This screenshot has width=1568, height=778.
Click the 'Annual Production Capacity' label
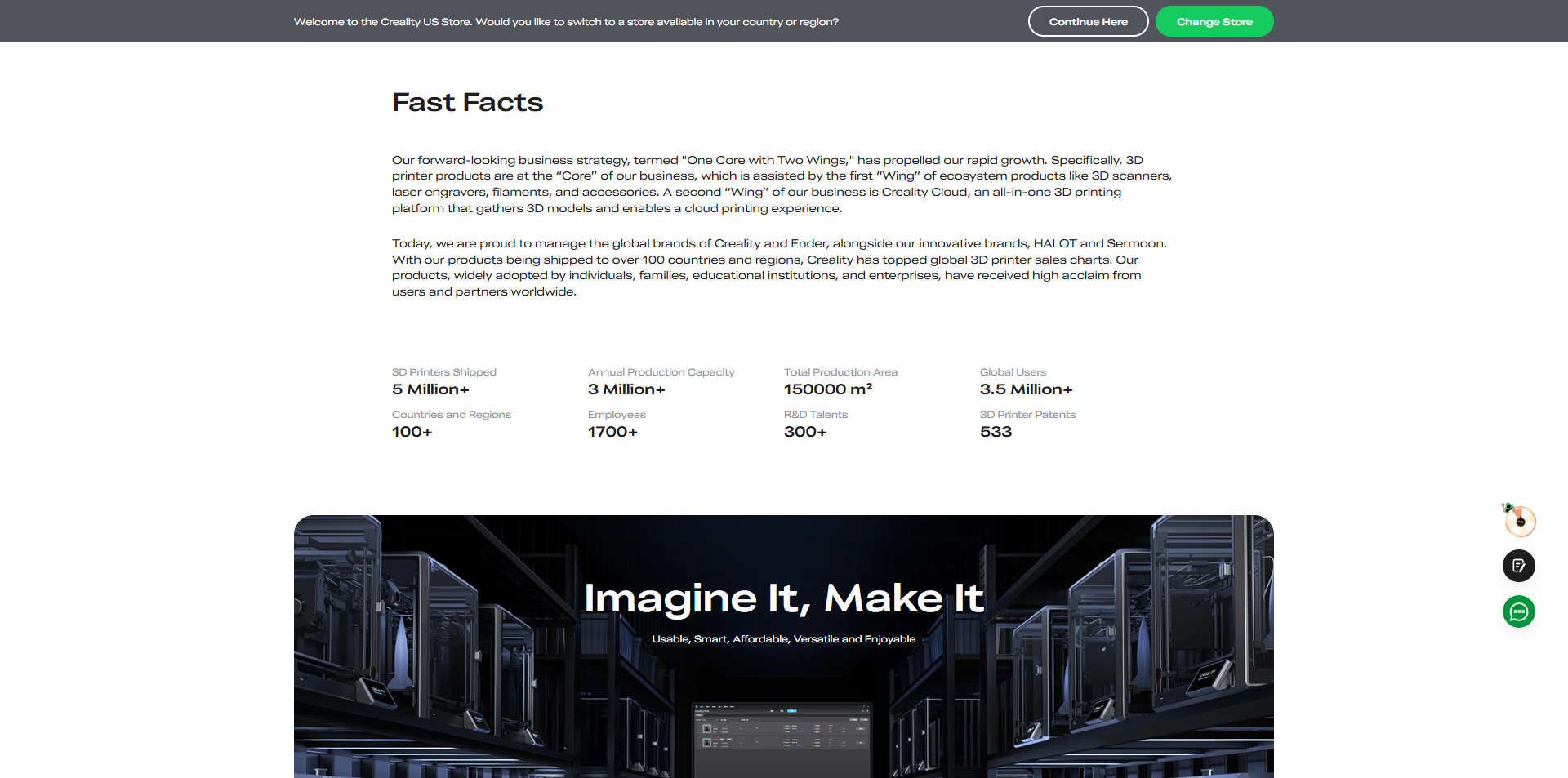click(661, 372)
